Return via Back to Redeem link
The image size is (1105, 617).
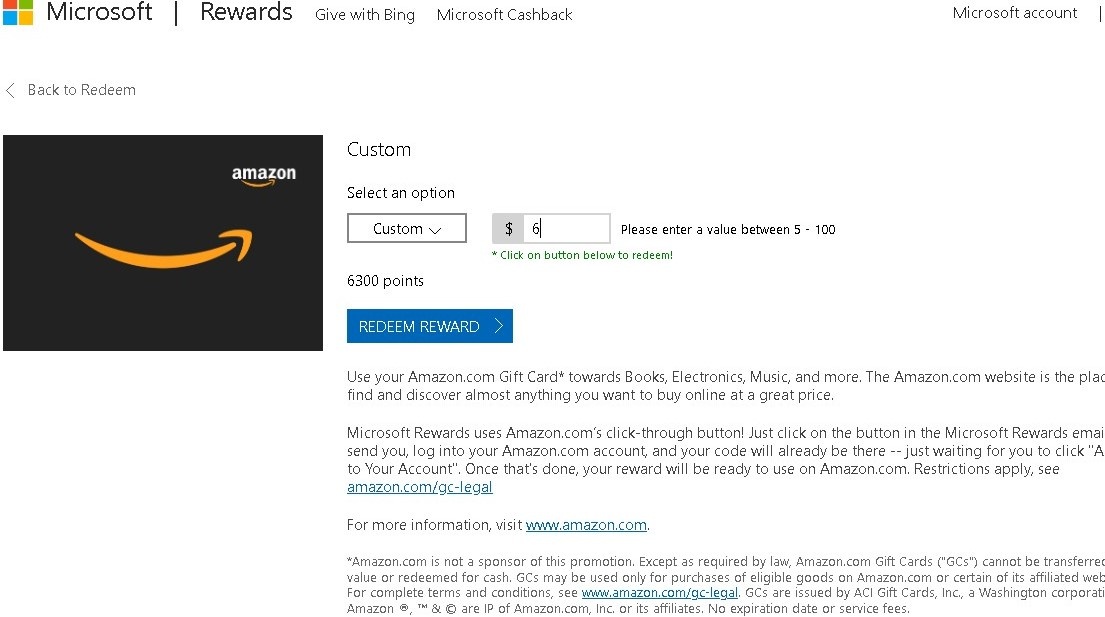point(82,90)
